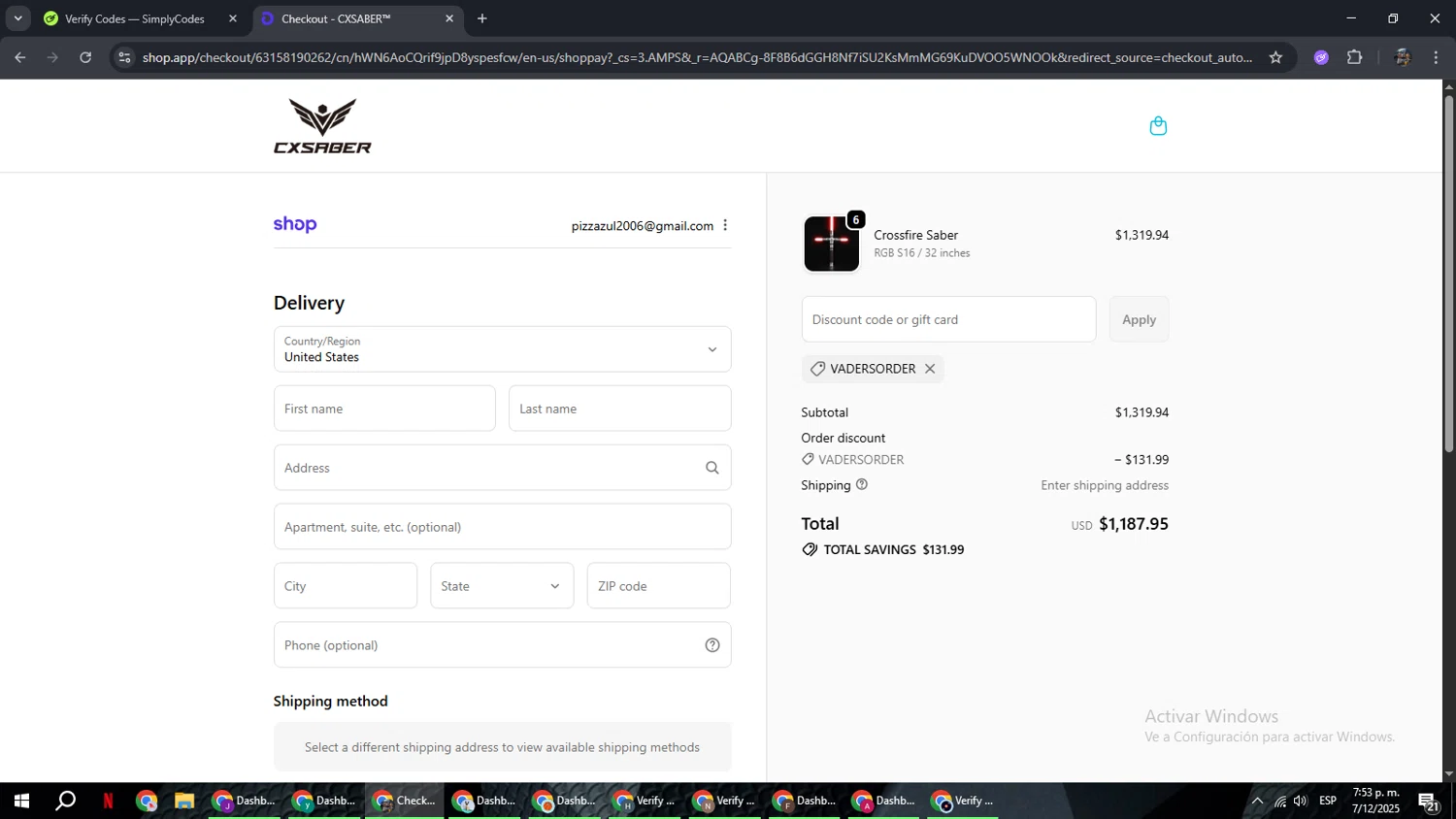Screen dimensions: 1456x819
Task: Open the shopping bag cart icon
Action: click(1158, 126)
